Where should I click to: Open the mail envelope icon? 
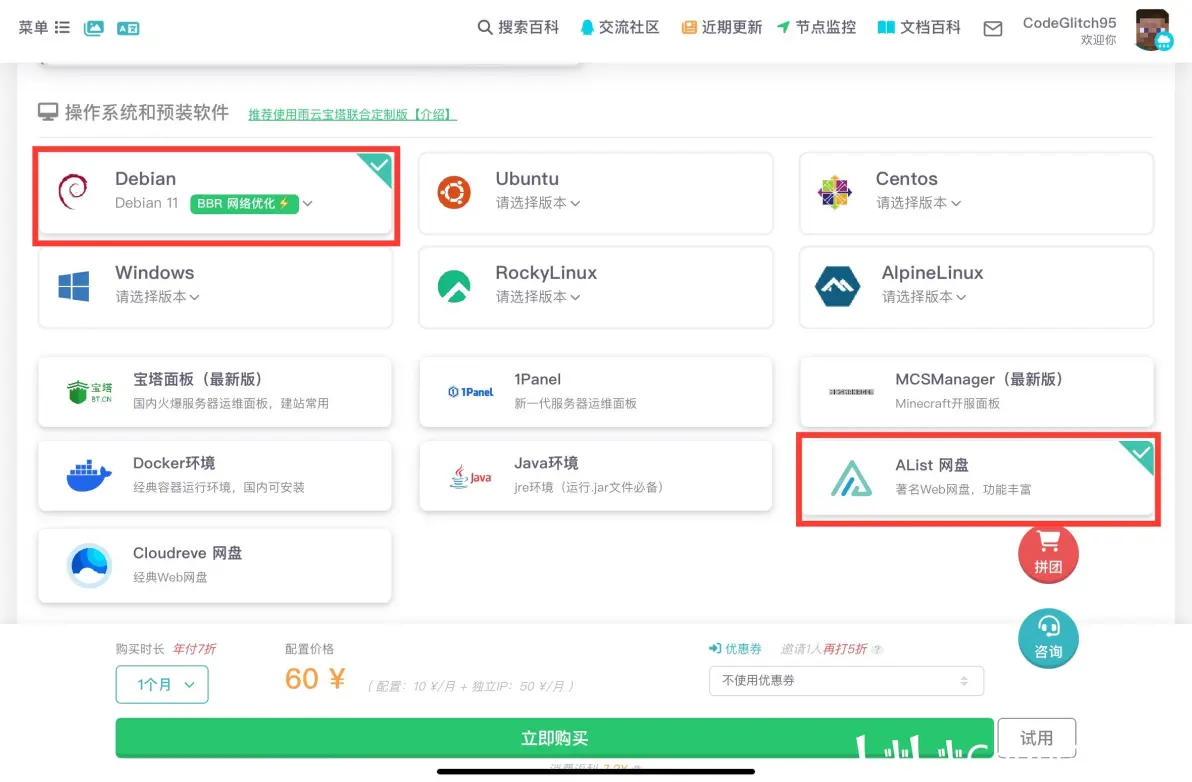pyautogui.click(x=993, y=29)
